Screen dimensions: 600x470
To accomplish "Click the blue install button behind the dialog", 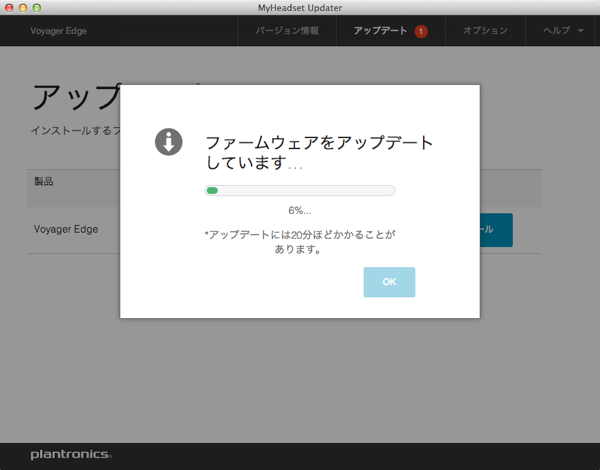I will 496,230.
